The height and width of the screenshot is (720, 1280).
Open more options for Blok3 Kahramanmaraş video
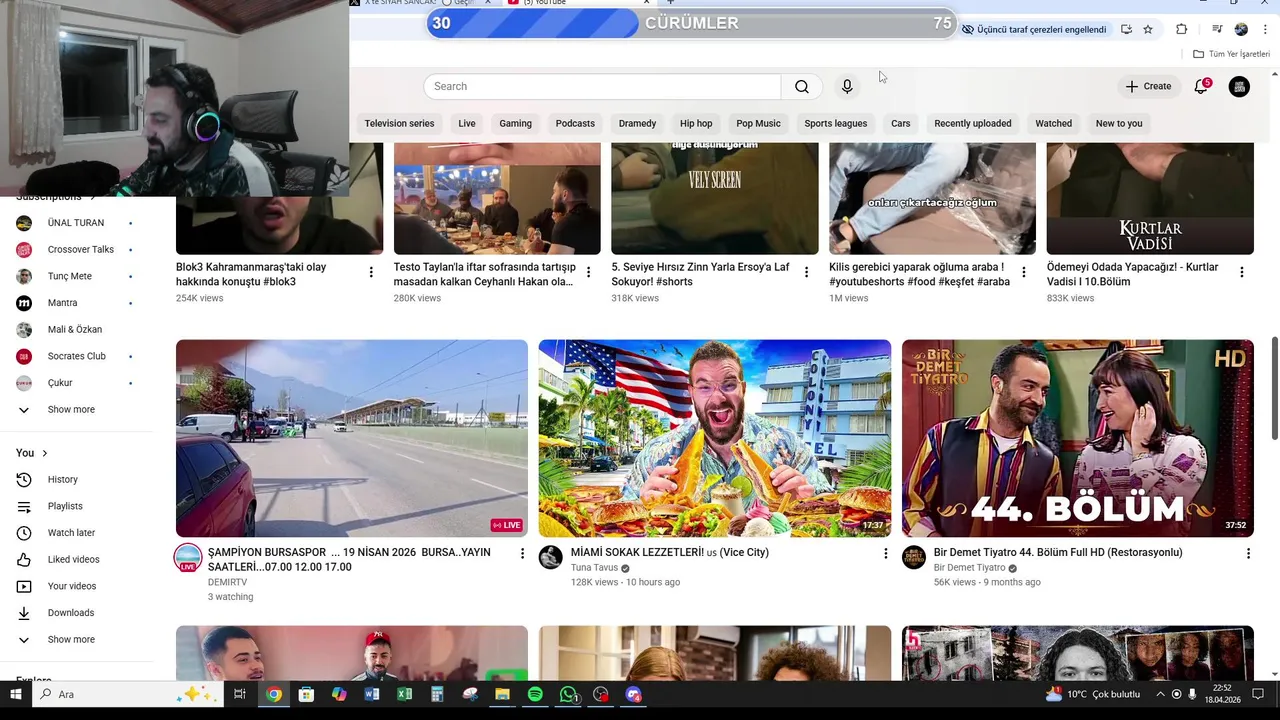coord(371,272)
